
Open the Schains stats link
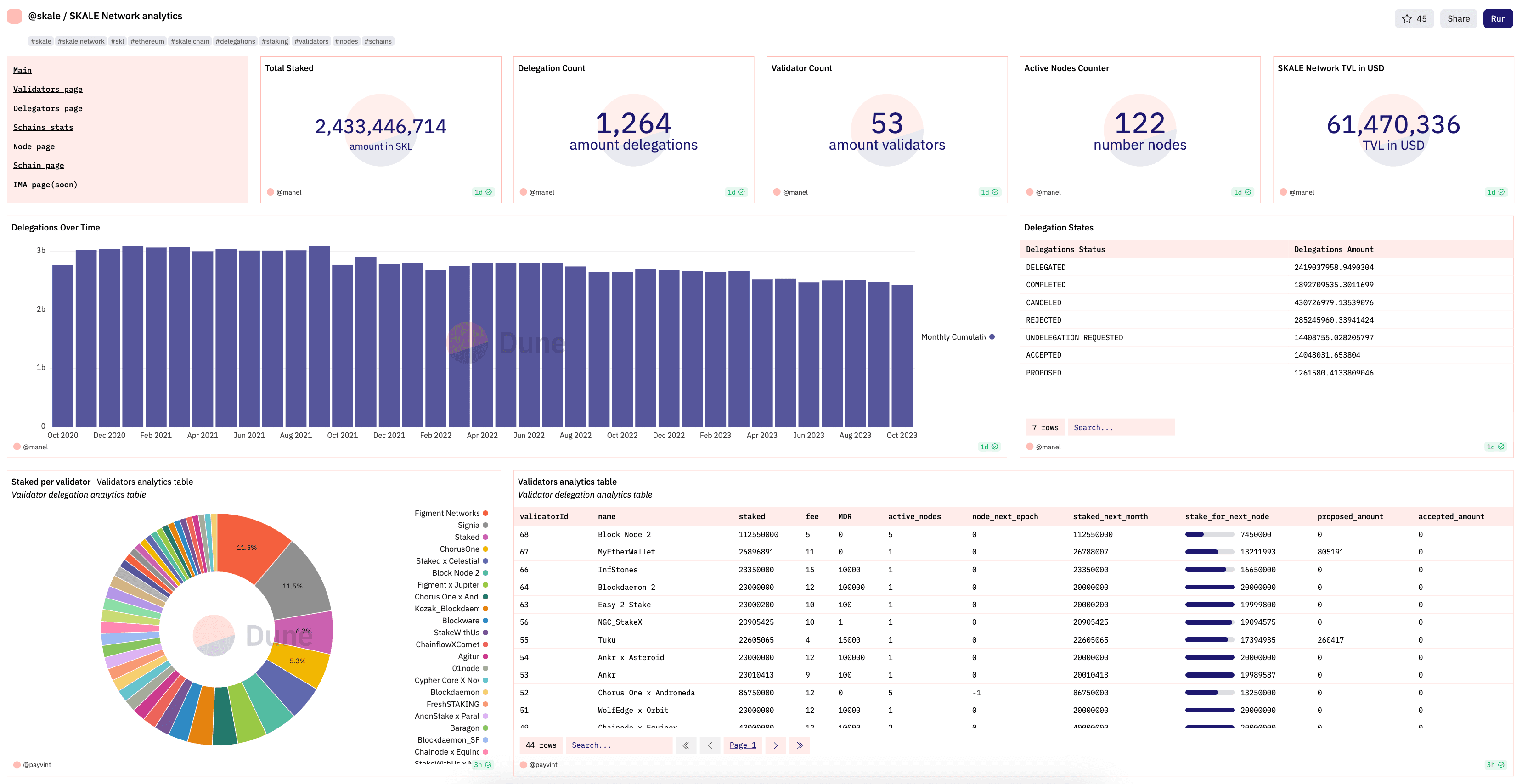[43, 128]
